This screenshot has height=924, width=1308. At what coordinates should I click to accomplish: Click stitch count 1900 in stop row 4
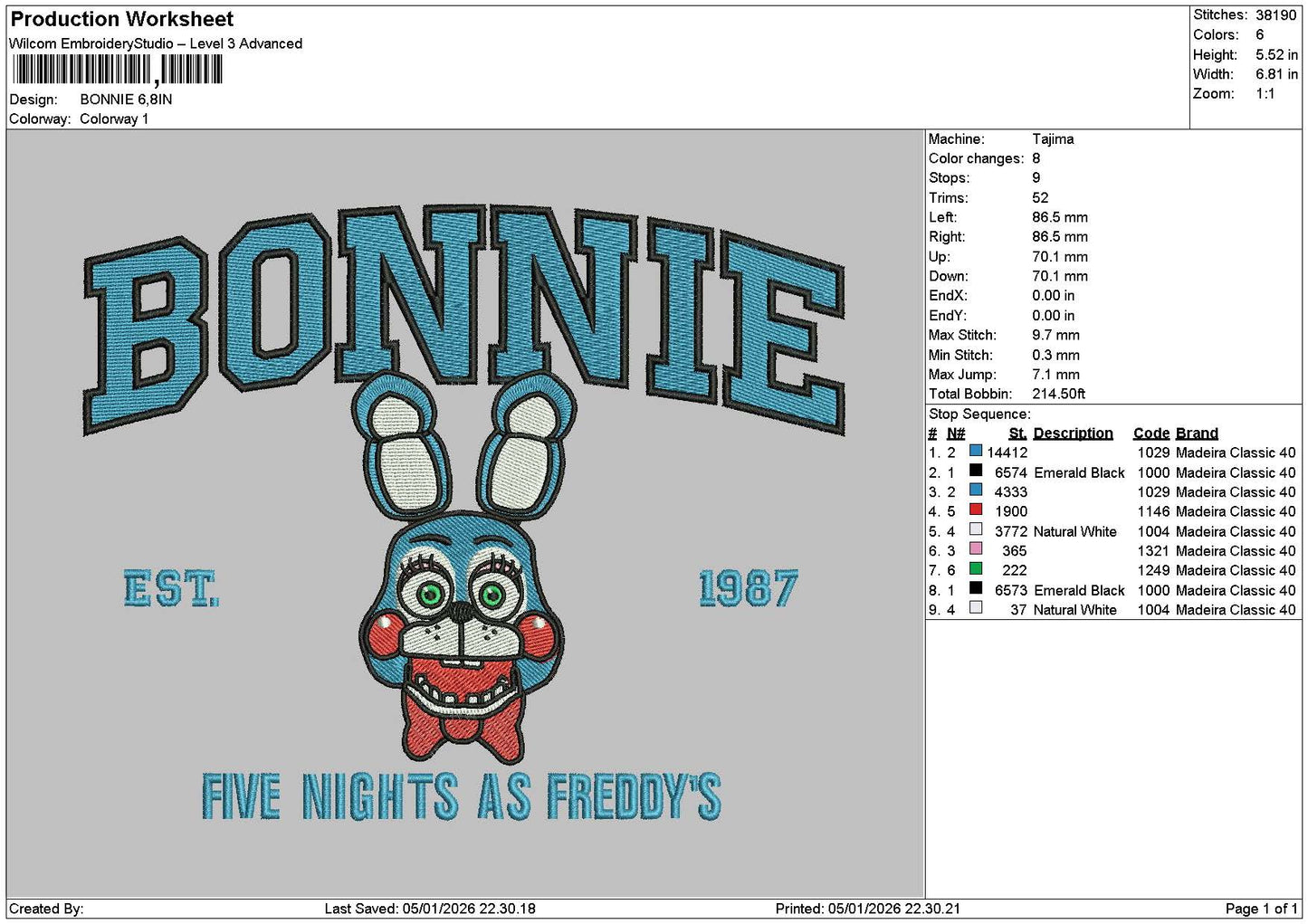point(1011,511)
